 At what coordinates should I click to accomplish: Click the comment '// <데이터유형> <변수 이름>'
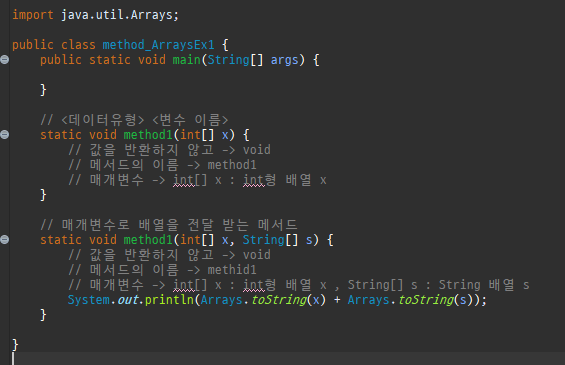(134, 120)
